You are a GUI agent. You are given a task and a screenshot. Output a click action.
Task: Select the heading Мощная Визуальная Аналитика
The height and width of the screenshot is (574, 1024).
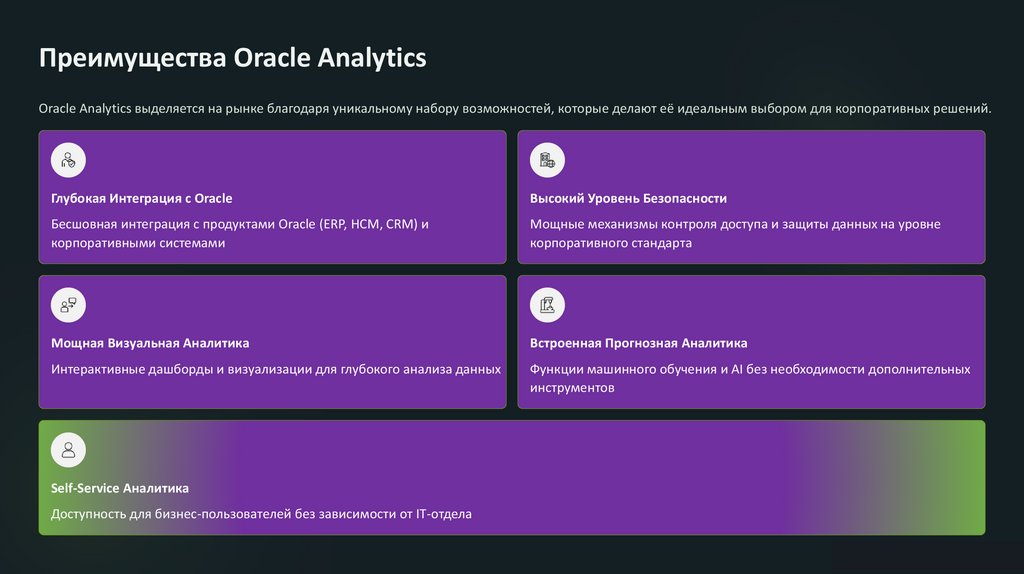coord(150,343)
